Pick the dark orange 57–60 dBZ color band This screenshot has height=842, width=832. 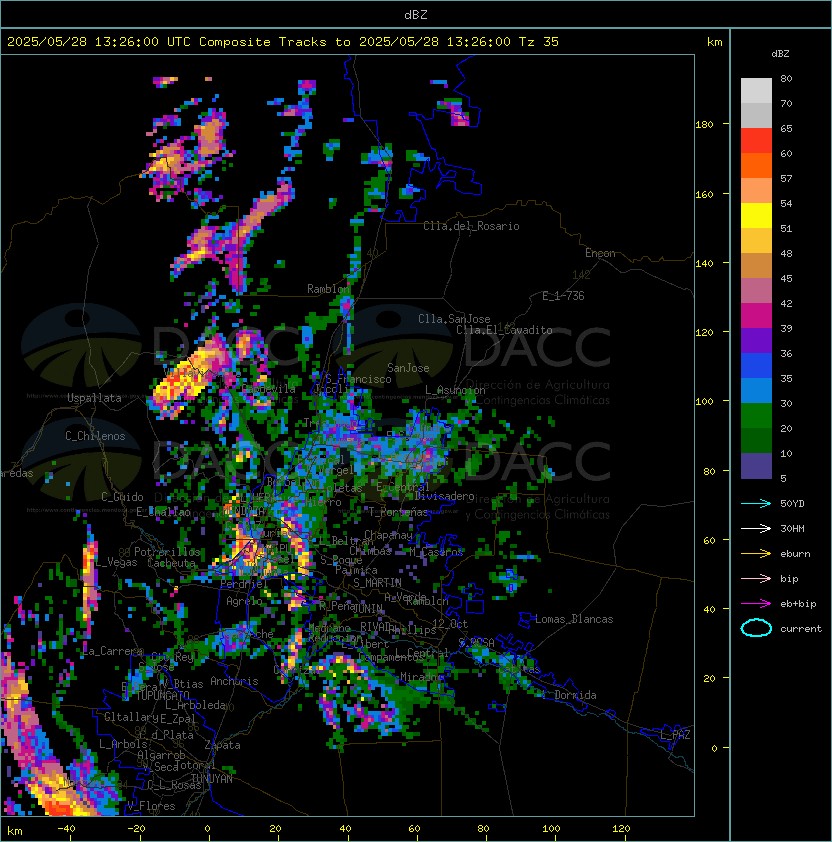pos(756,165)
